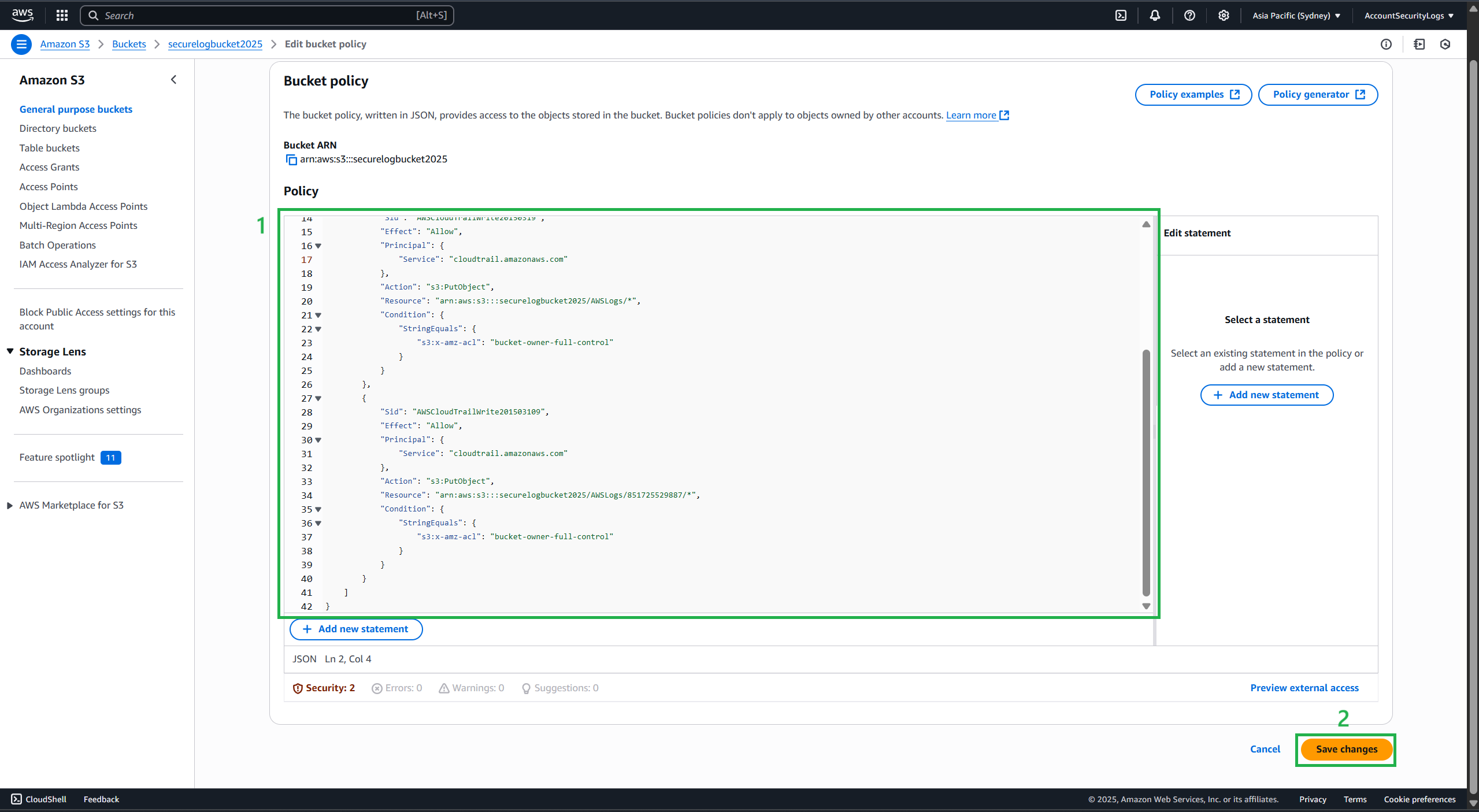Open the info panel icon

tap(1386, 45)
